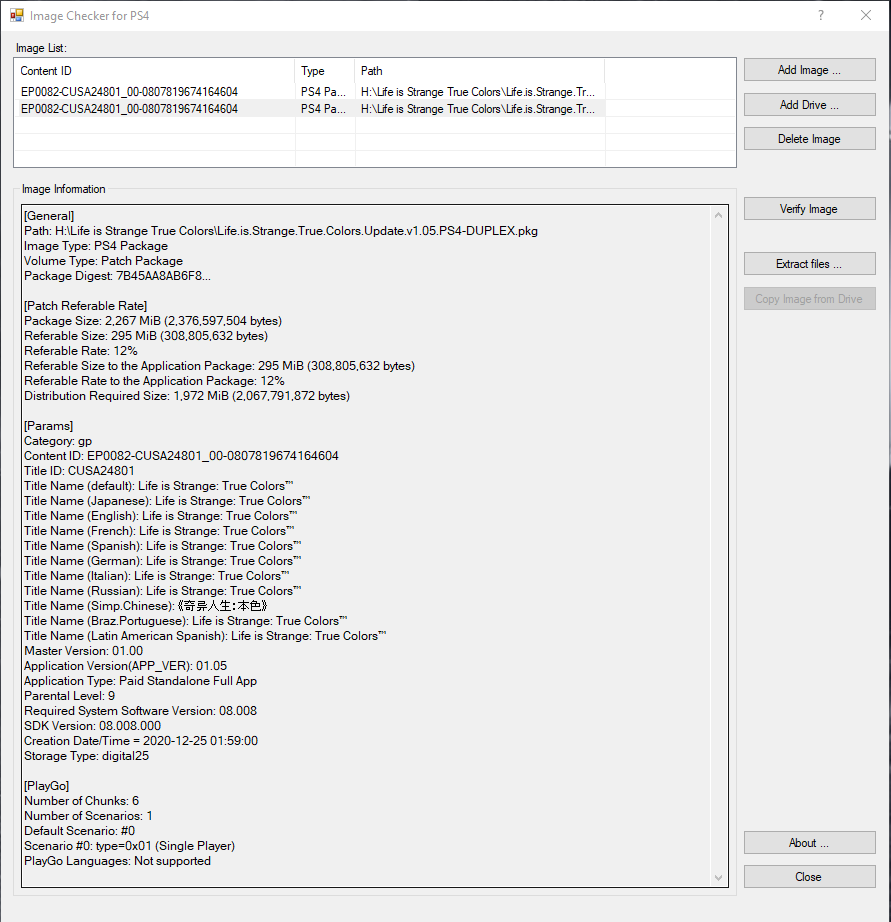This screenshot has height=922, width=891.
Task: Click the Type column header
Action: (x=325, y=71)
